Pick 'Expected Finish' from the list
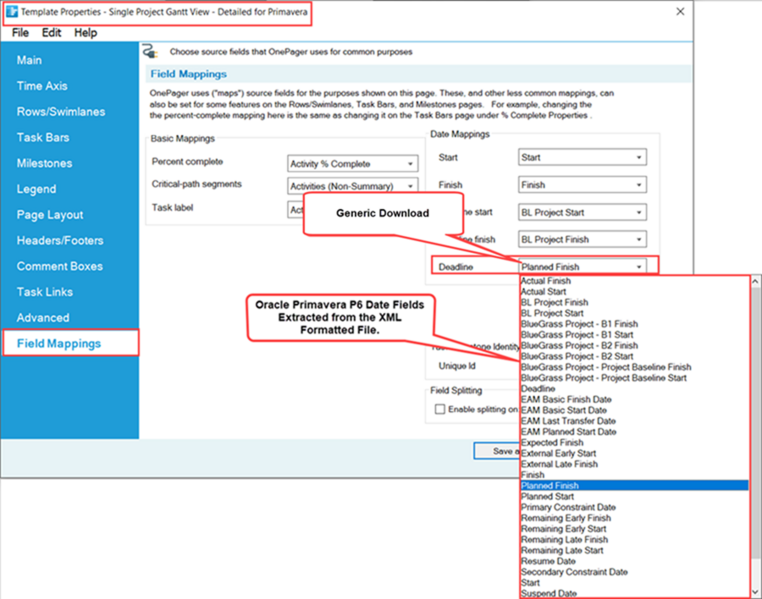Screen dimensions: 762x599 634,443
